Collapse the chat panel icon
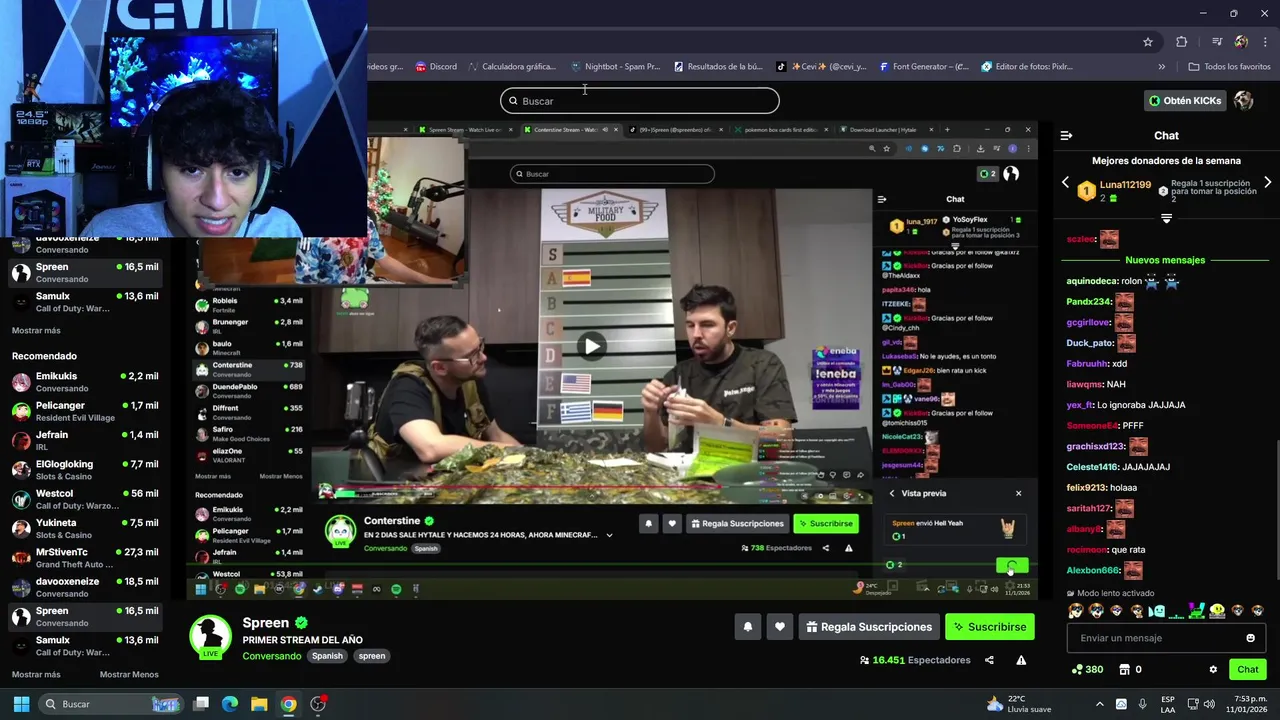 1066,135
